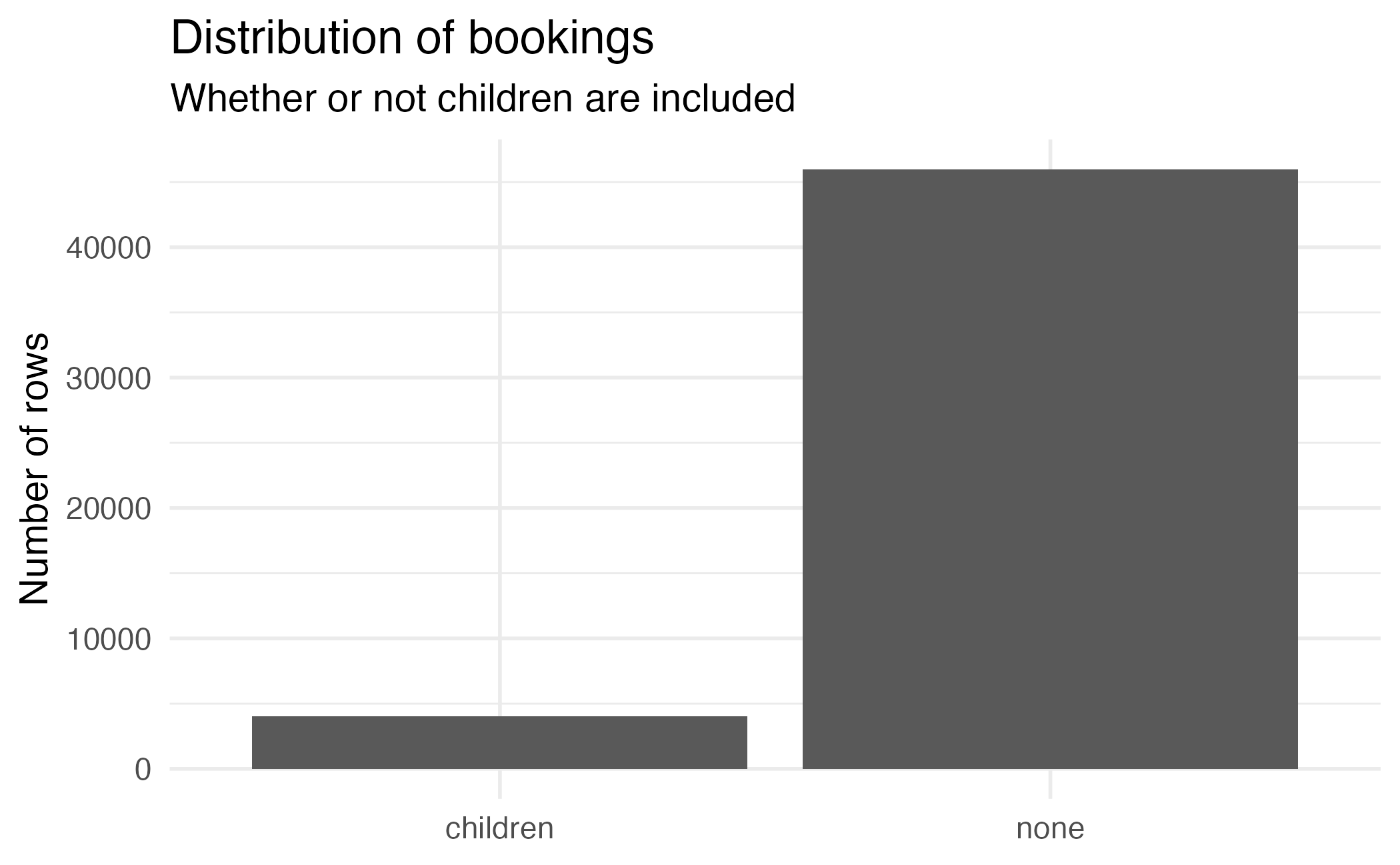Click the tall 'none' bar

pos(1050,468)
